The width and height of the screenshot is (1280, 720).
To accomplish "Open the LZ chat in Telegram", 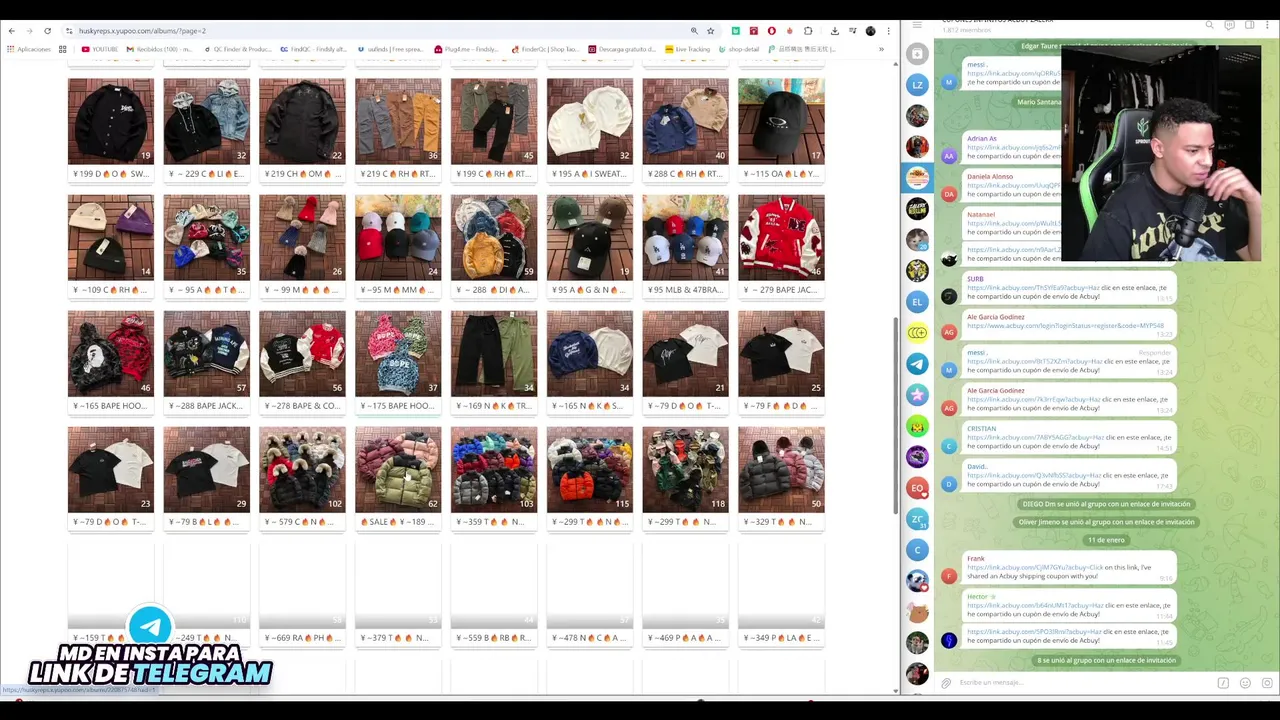I will [x=917, y=86].
